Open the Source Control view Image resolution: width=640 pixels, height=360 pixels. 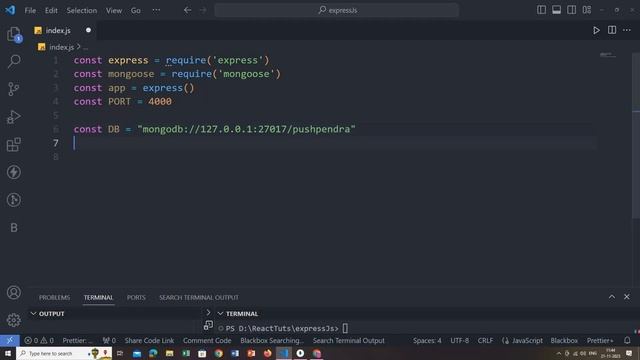[13, 89]
